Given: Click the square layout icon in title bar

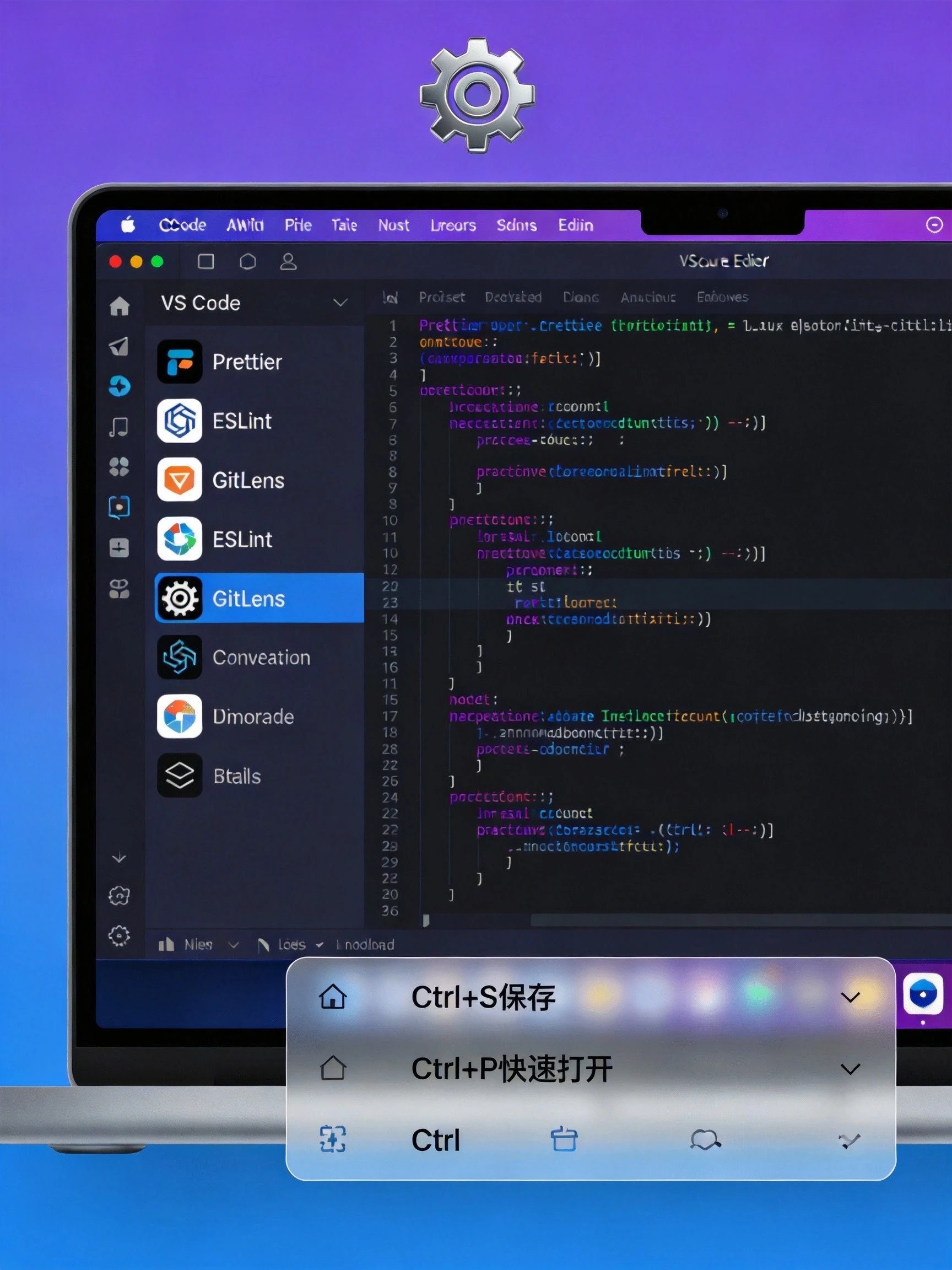Looking at the screenshot, I should coord(206,262).
